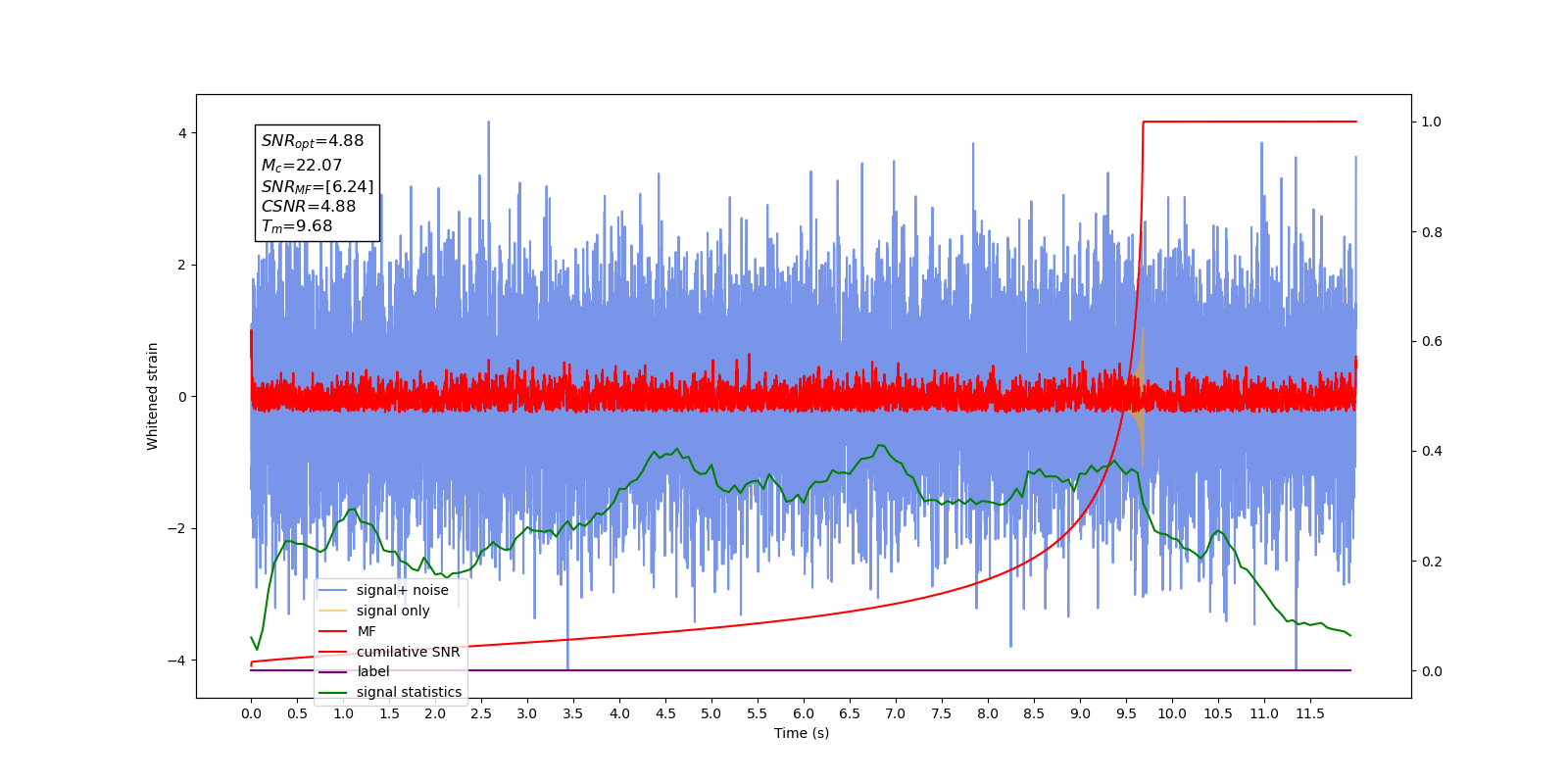The height and width of the screenshot is (784, 1568).
Task: Select the SNRopt=4.88 annotation line
Action: tap(313, 141)
